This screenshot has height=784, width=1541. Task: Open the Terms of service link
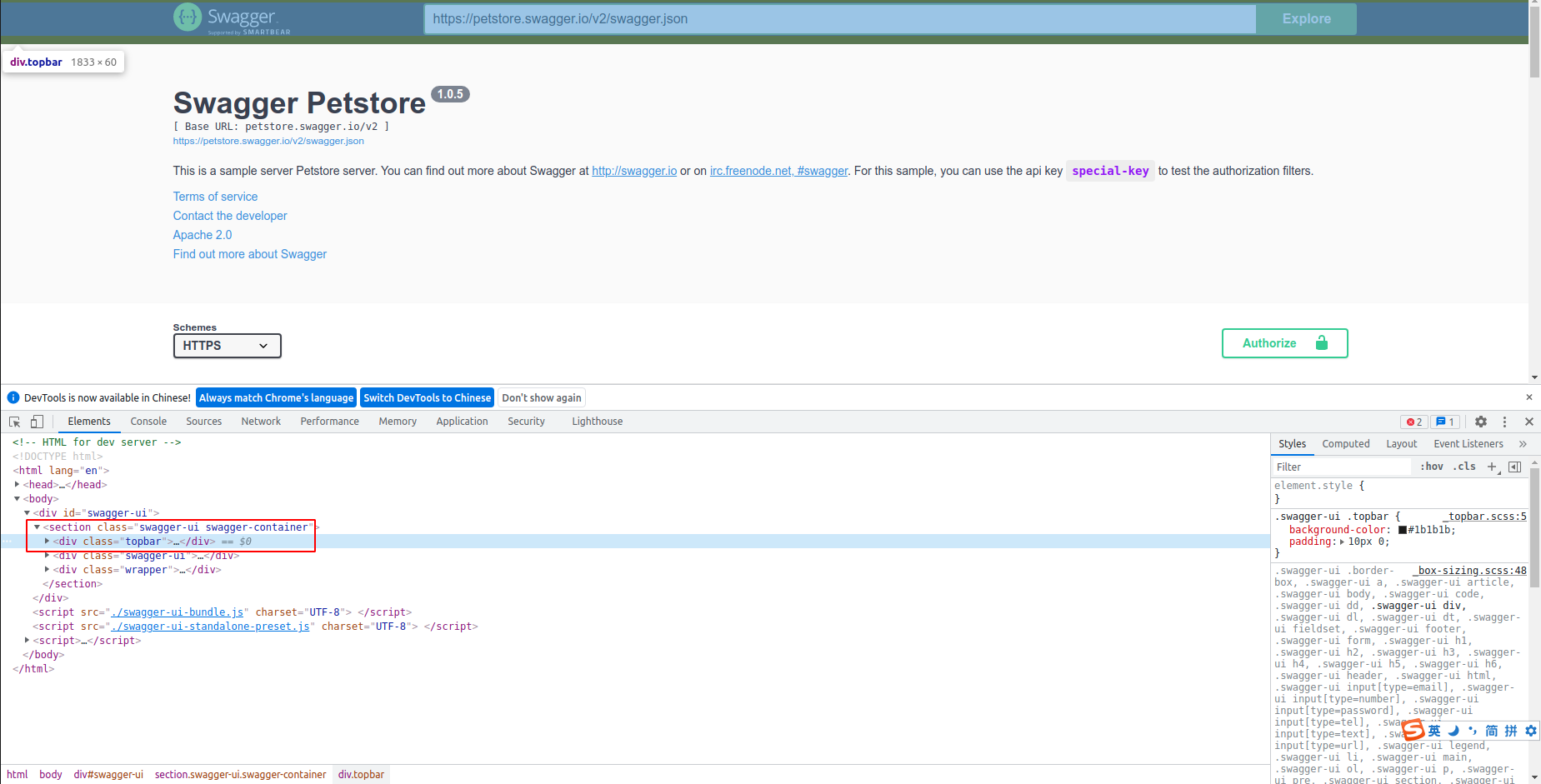click(x=215, y=196)
